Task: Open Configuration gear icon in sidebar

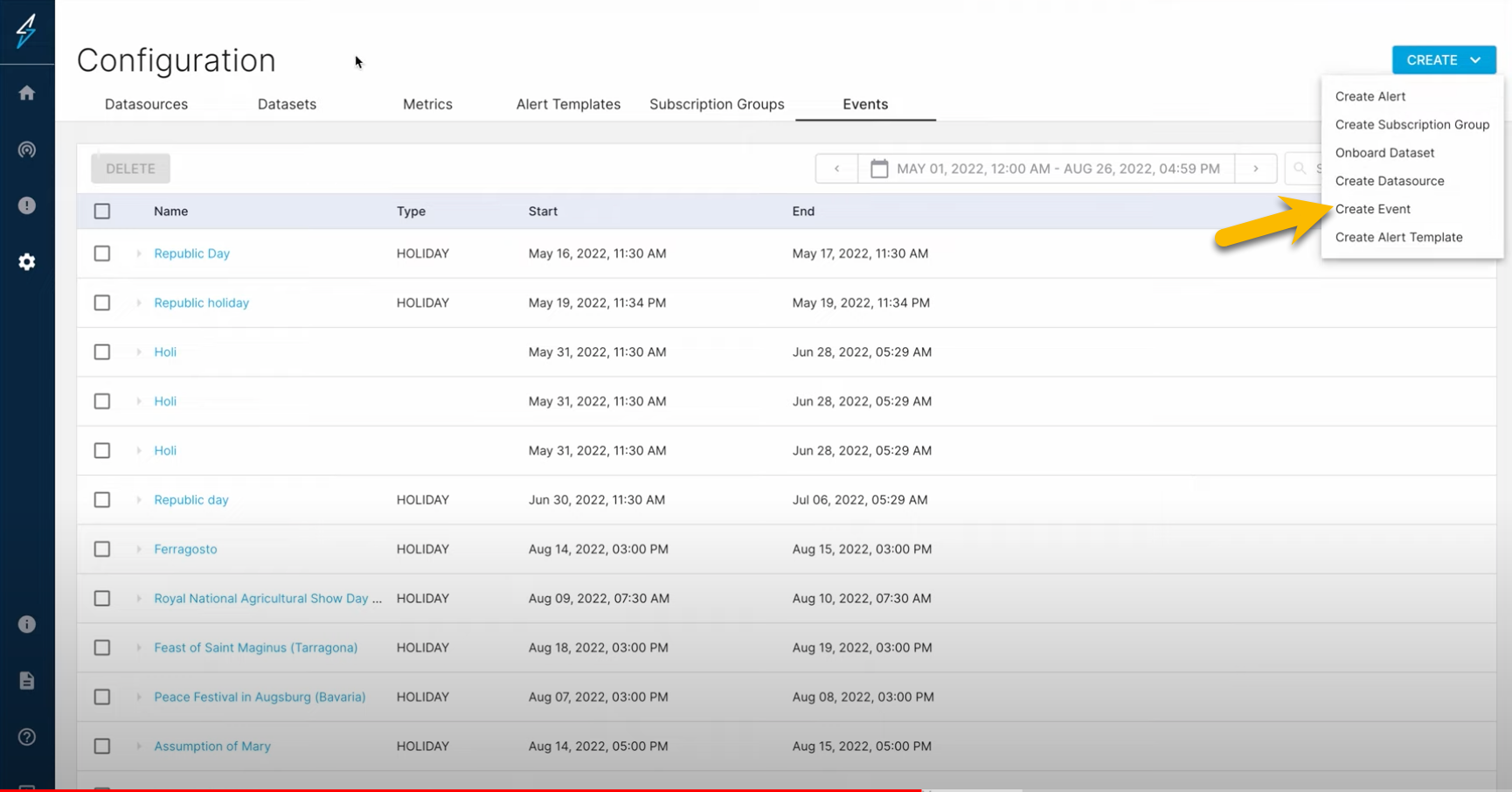Action: (x=27, y=261)
